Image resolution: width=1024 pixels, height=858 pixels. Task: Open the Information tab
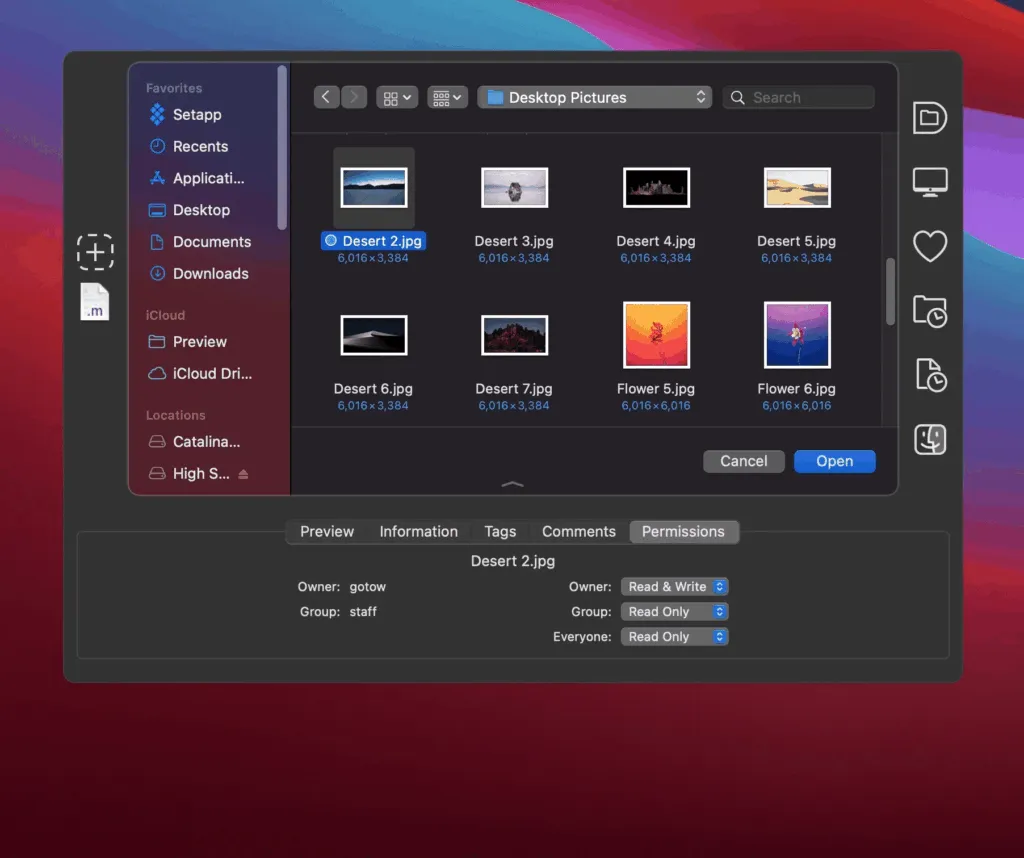(x=418, y=531)
